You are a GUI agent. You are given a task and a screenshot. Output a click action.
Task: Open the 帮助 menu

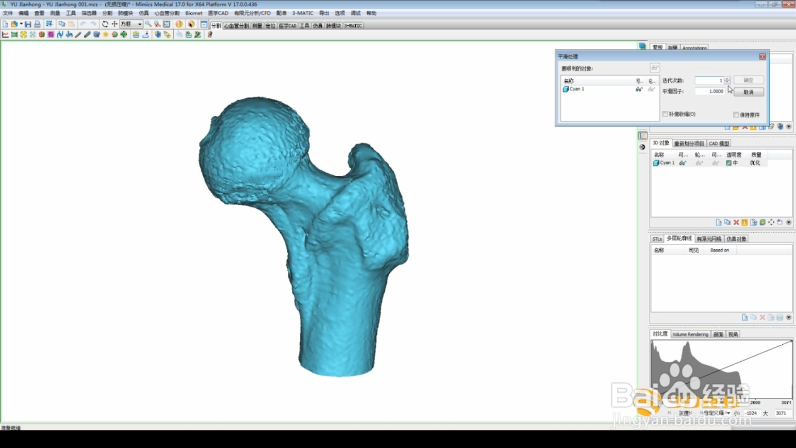372,13
